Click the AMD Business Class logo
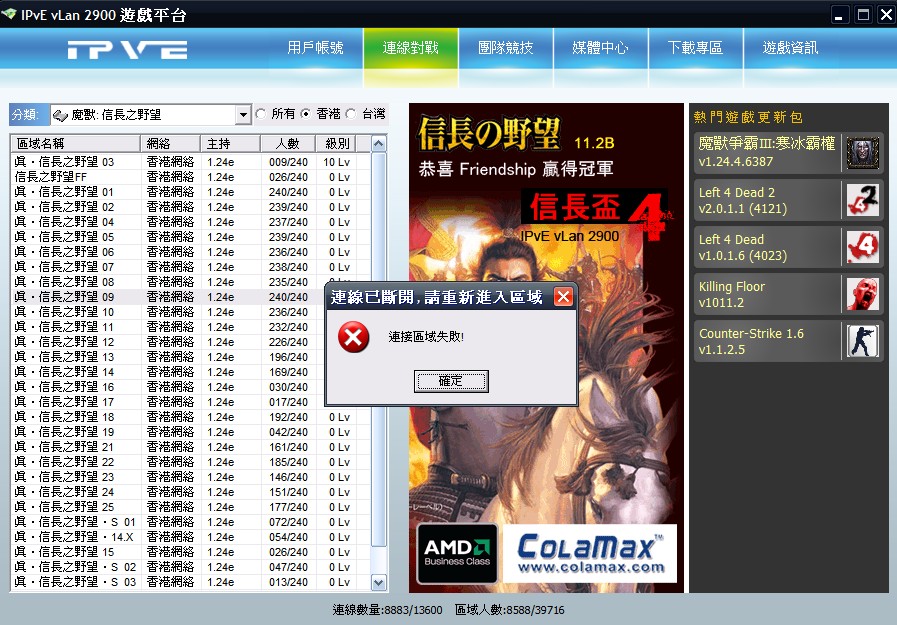 [457, 554]
